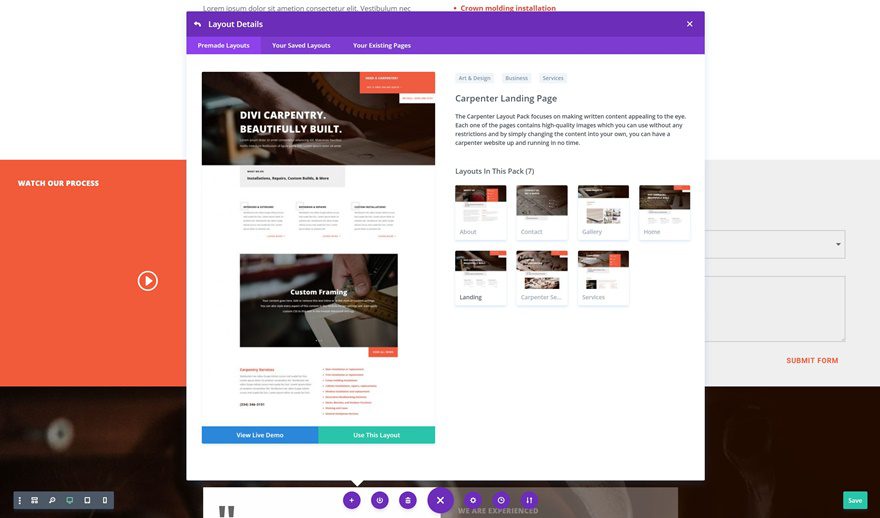
Task: Click the Layouts In This Pack (7) heading
Action: point(494,171)
